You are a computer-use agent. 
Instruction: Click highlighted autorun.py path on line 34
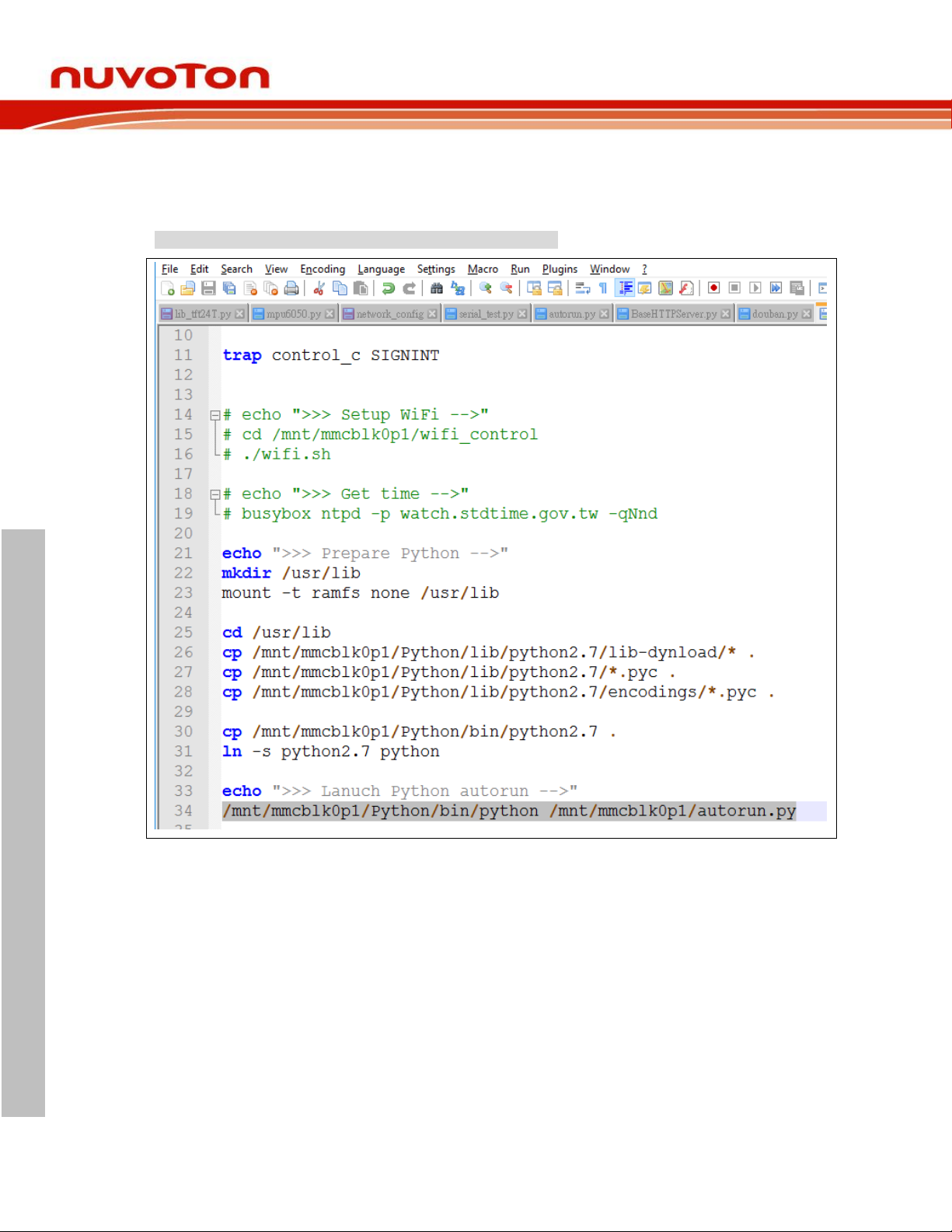(x=672, y=811)
